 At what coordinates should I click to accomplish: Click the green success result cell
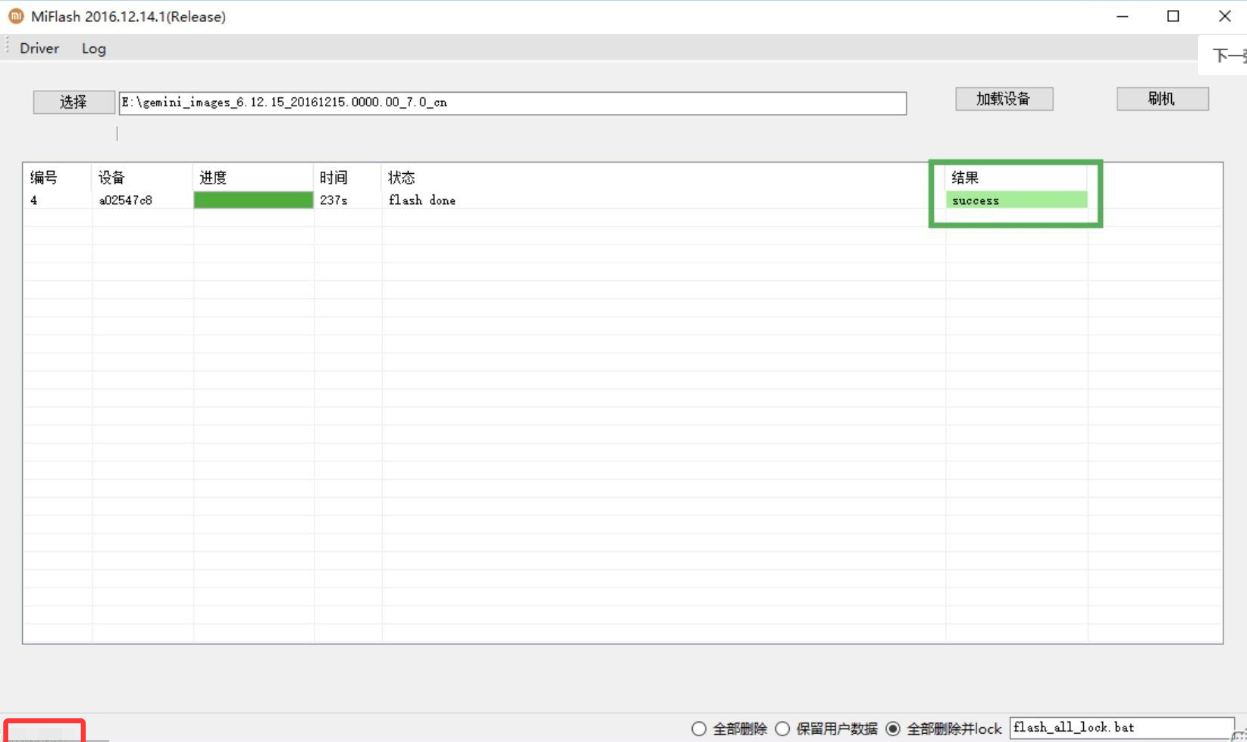pyautogui.click(x=1017, y=200)
